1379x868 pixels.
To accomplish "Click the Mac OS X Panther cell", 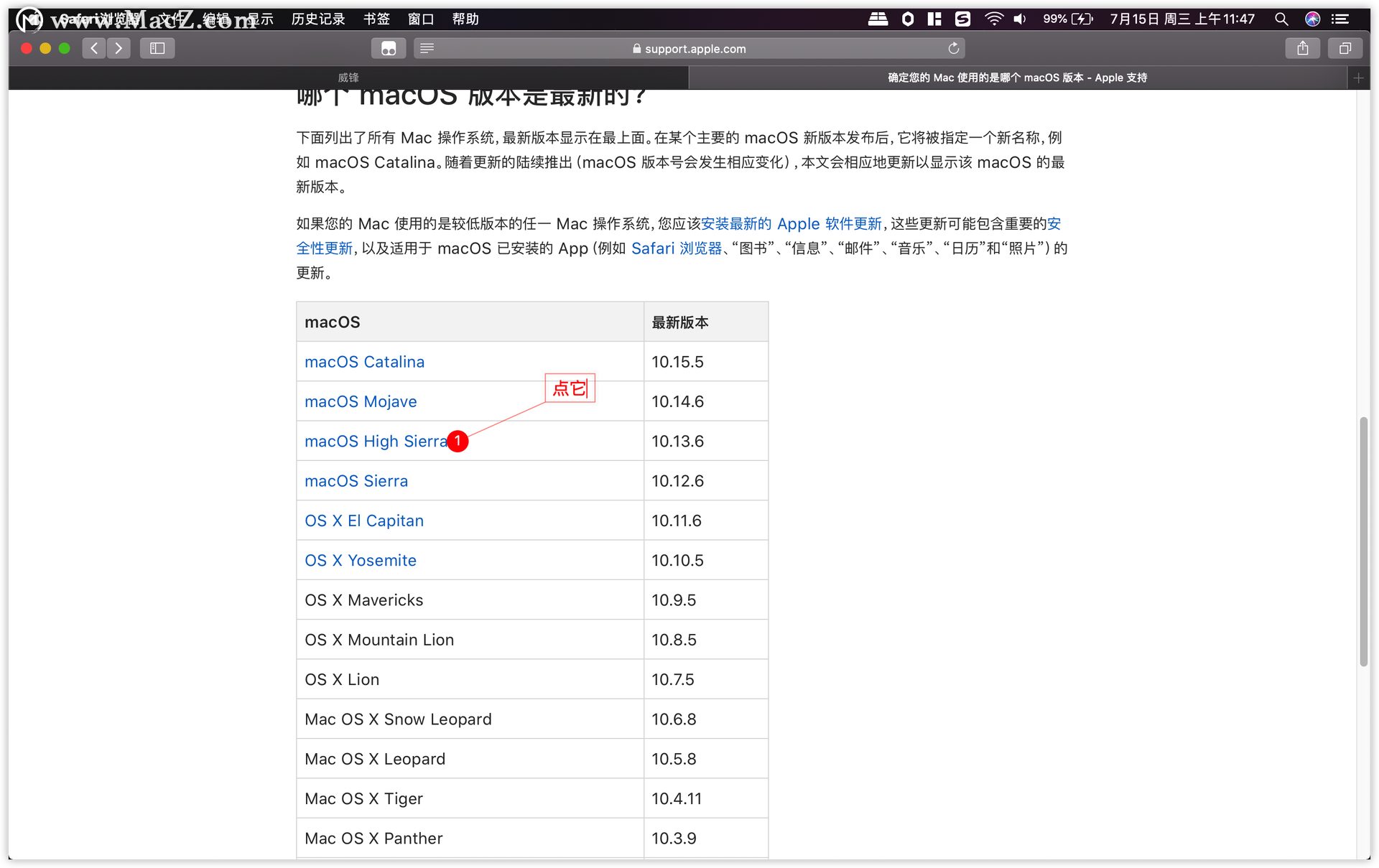I will [470, 838].
